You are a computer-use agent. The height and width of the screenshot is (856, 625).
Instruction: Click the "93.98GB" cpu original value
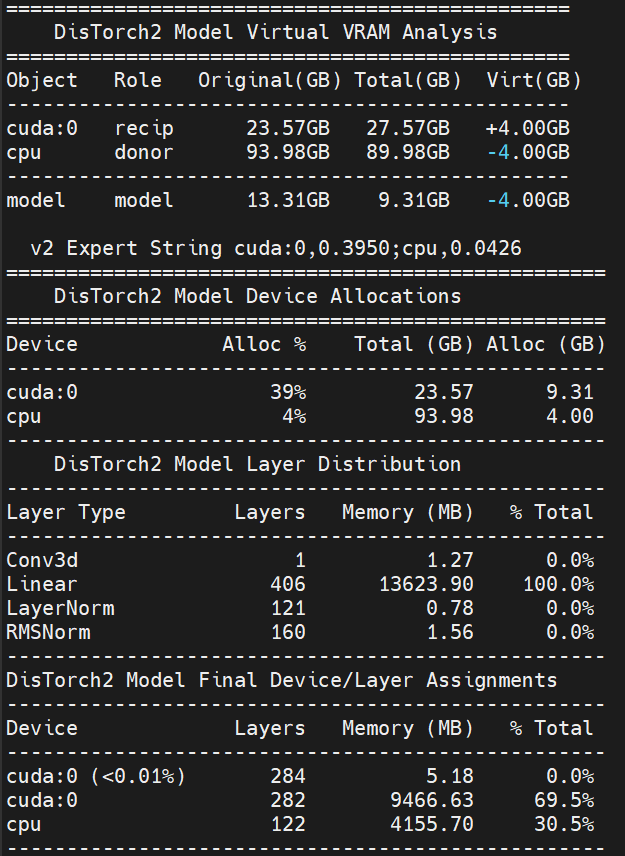(288, 152)
